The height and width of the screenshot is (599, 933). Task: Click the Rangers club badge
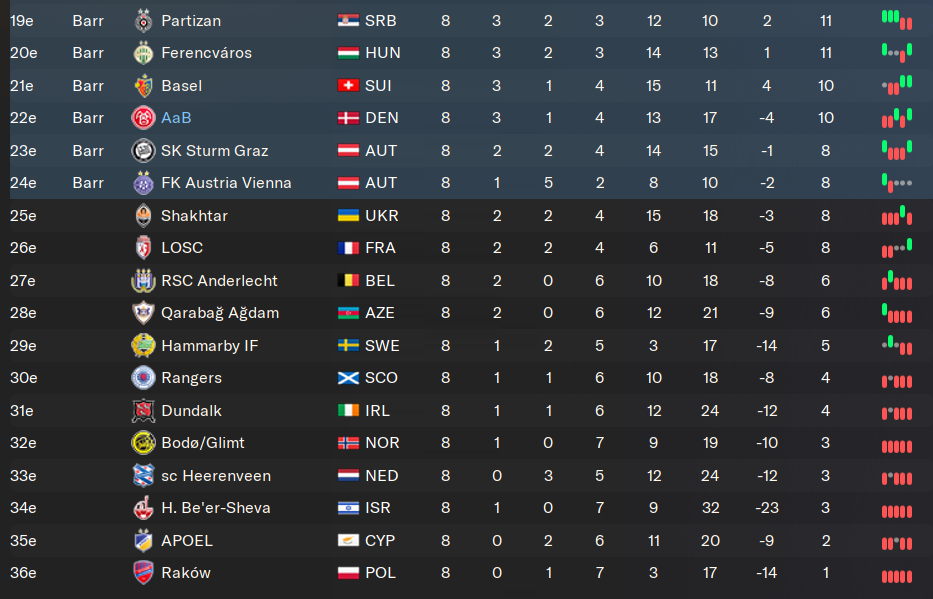coord(143,378)
